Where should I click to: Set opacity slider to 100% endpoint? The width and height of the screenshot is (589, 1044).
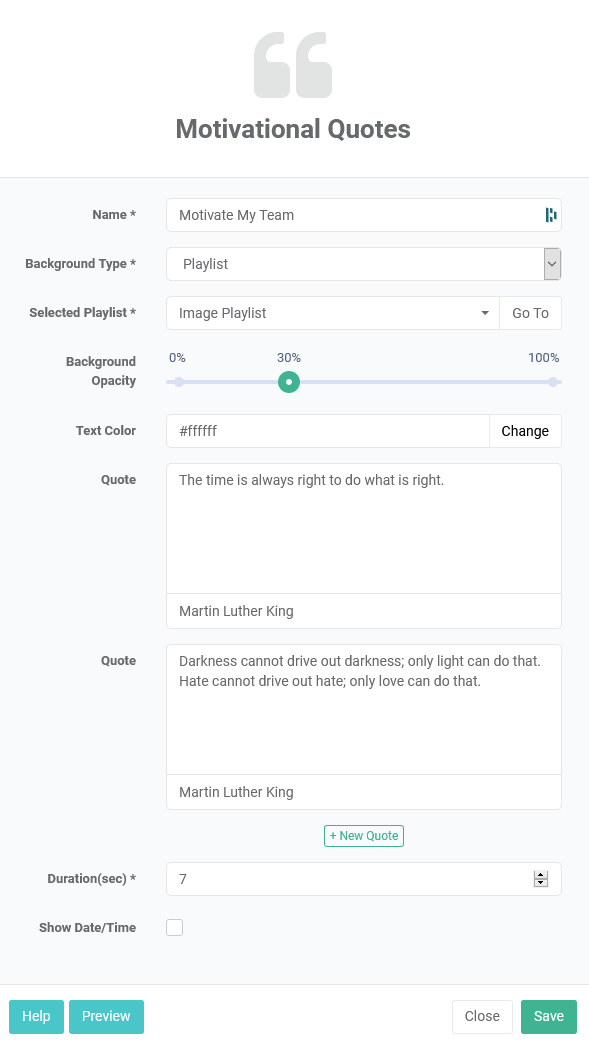click(x=553, y=382)
